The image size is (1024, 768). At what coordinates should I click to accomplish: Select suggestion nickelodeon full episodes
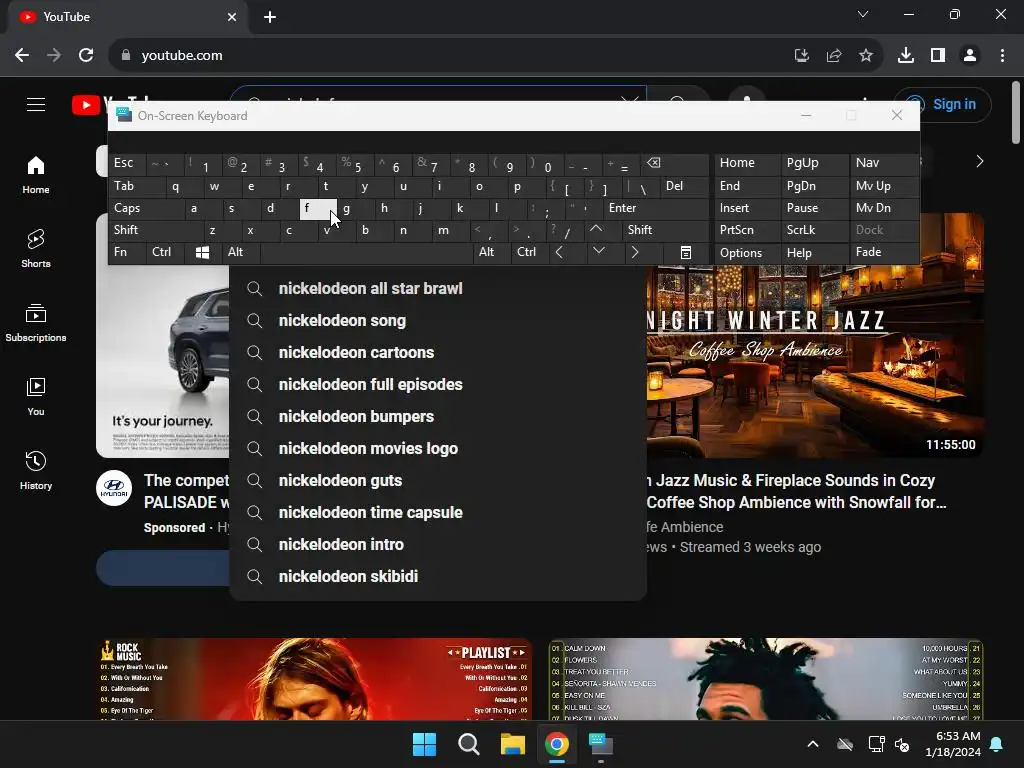tap(438, 385)
